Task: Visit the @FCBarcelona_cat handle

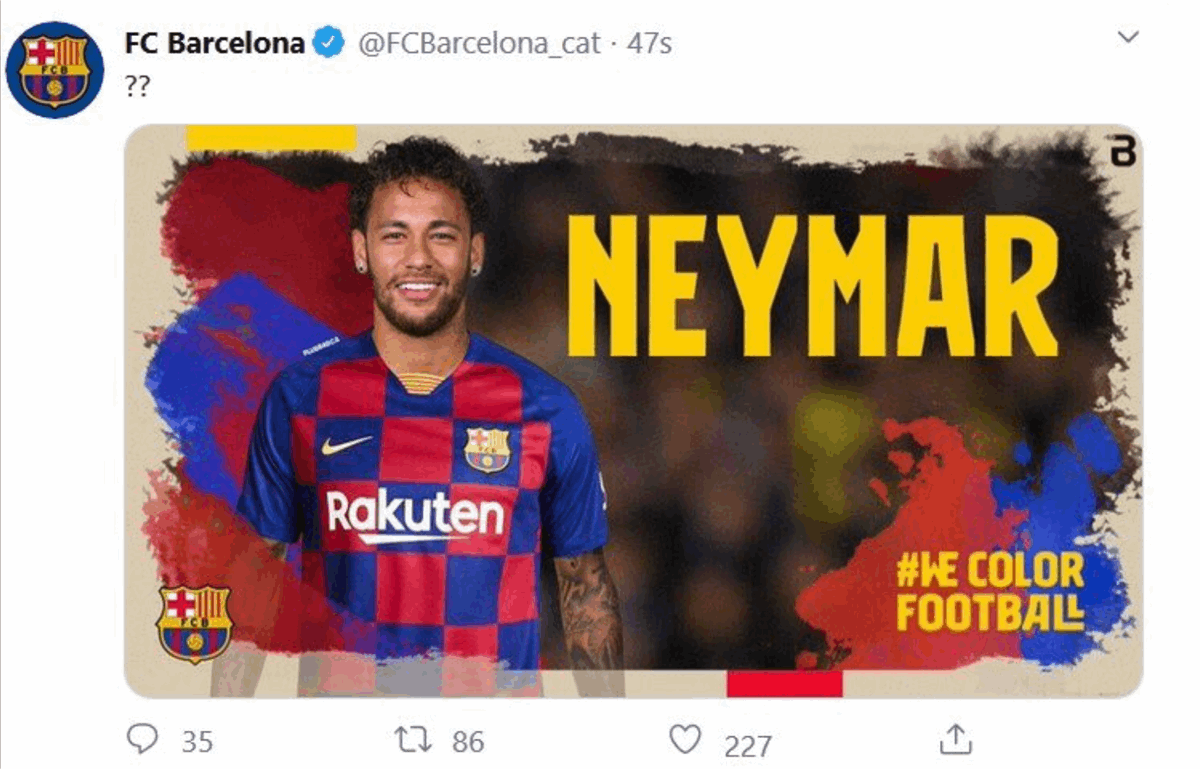Action: [479, 44]
